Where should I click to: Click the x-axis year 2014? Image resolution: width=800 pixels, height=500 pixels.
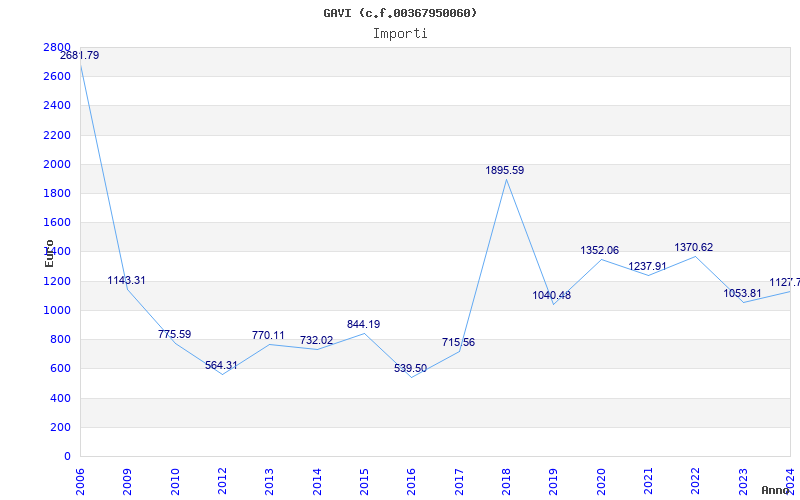(317, 482)
